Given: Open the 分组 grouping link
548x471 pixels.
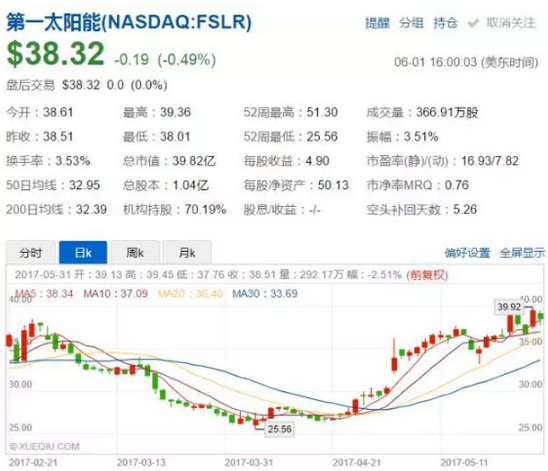Looking at the screenshot, I should pyautogui.click(x=411, y=23).
